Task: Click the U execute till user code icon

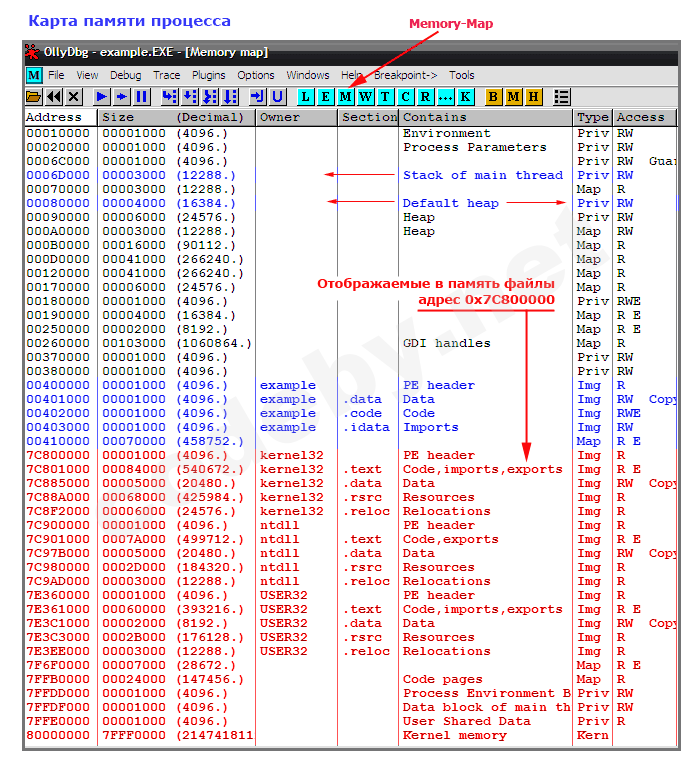Action: click(277, 97)
